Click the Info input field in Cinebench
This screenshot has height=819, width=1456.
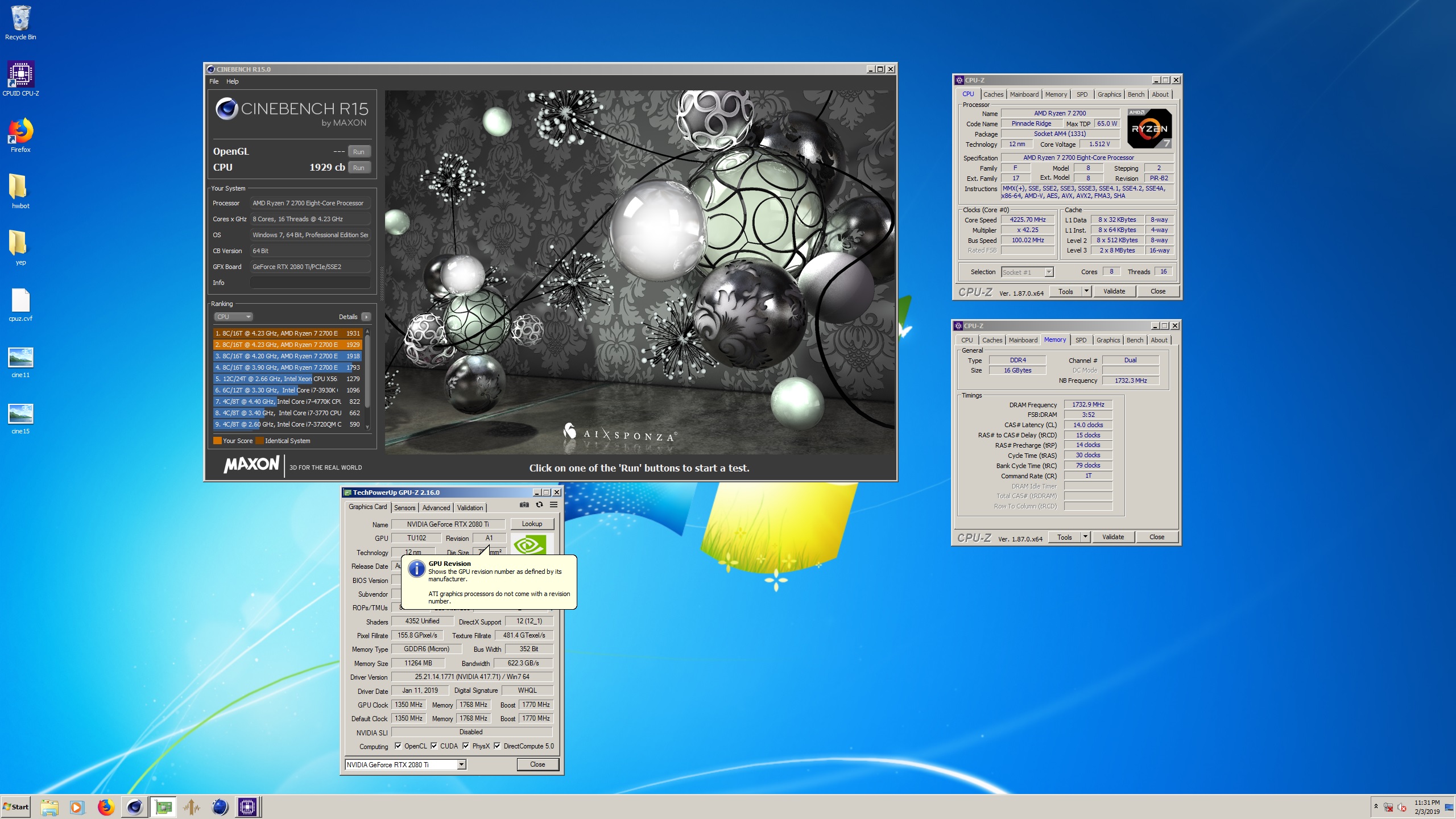[311, 283]
